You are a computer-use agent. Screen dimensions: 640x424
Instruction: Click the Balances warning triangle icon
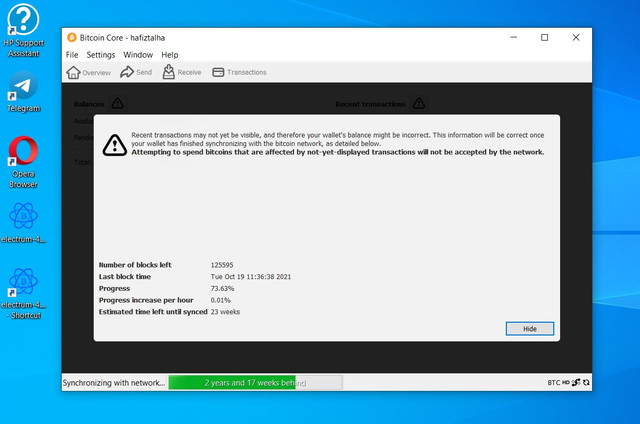[118, 103]
